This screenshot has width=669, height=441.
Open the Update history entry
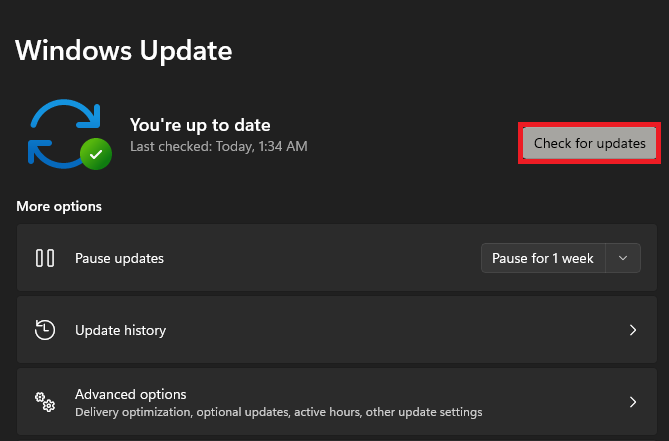[120, 330]
